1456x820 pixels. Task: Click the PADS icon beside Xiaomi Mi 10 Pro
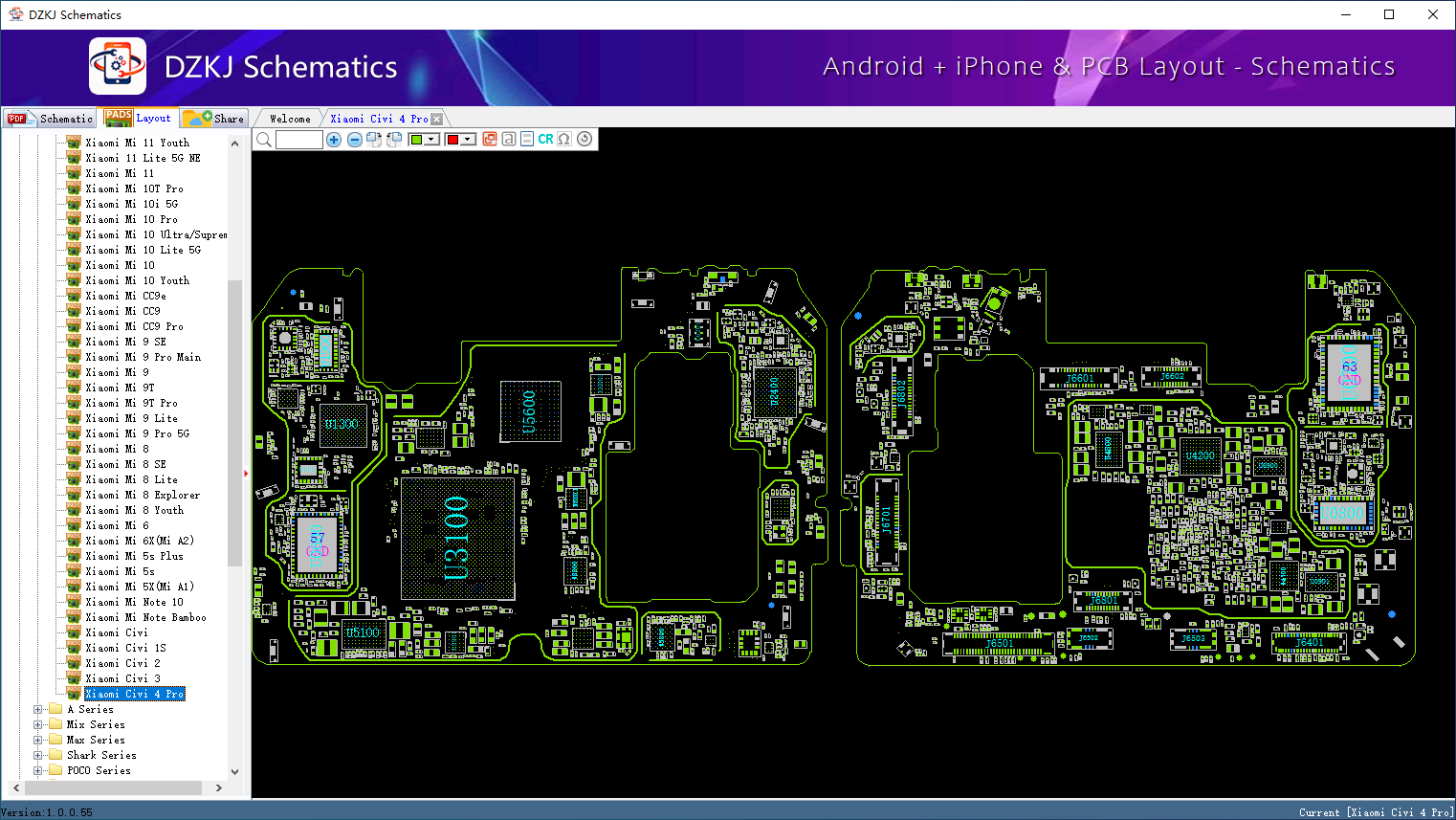click(74, 219)
